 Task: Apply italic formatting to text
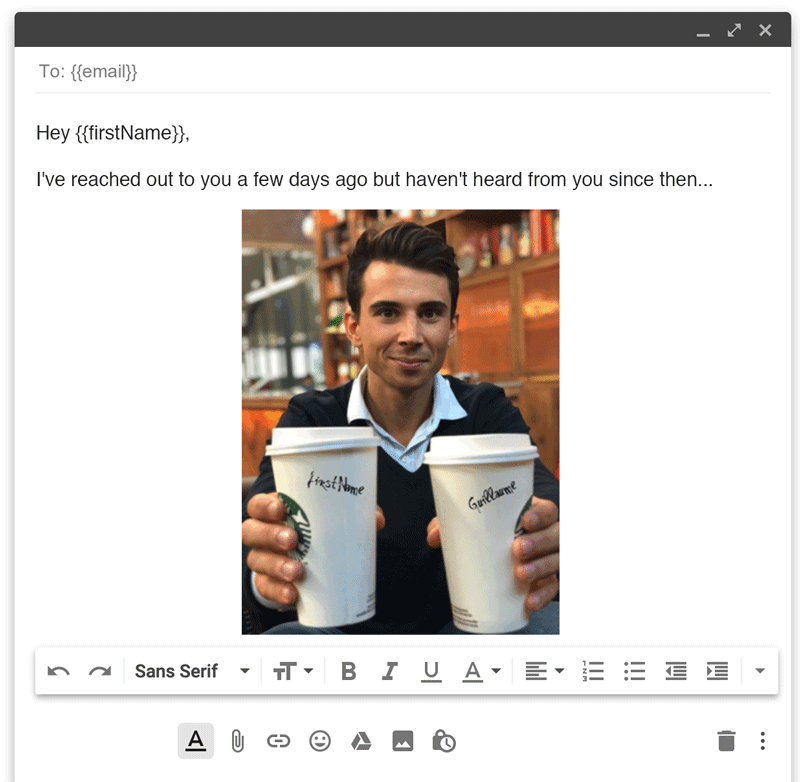389,671
